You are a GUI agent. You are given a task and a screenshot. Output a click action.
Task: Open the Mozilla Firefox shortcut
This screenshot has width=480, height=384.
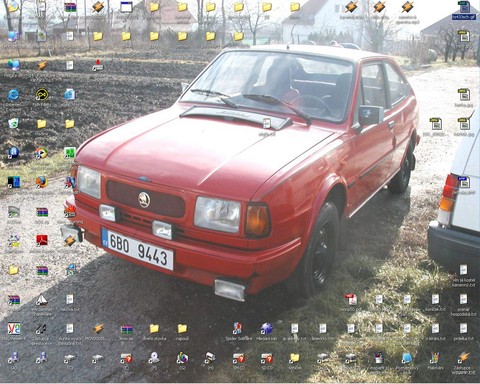(x=42, y=182)
